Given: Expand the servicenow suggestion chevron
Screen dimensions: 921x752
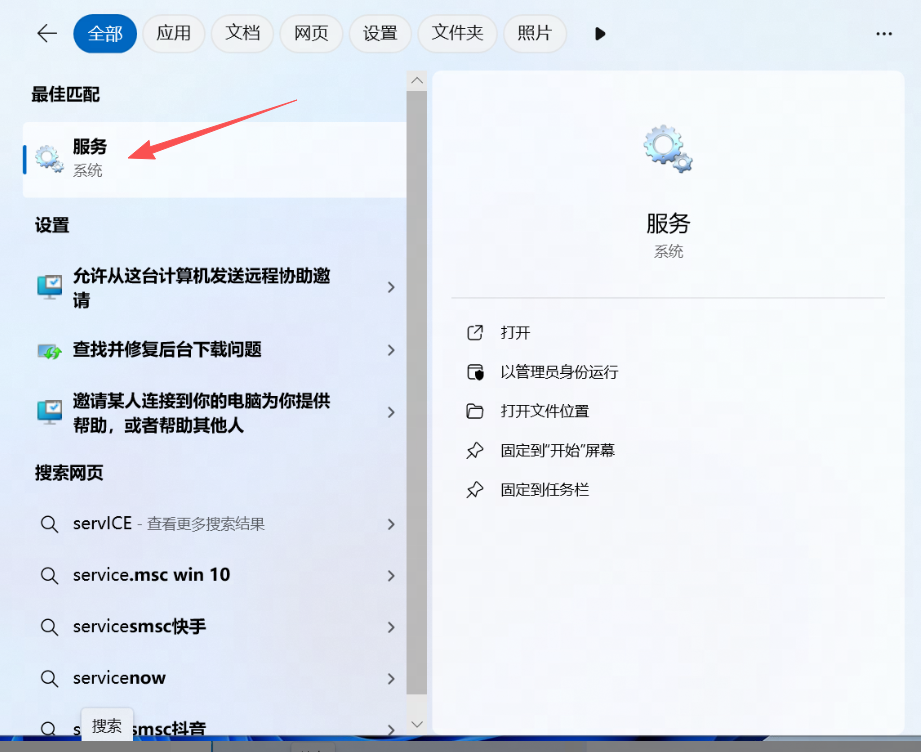Looking at the screenshot, I should (391, 678).
